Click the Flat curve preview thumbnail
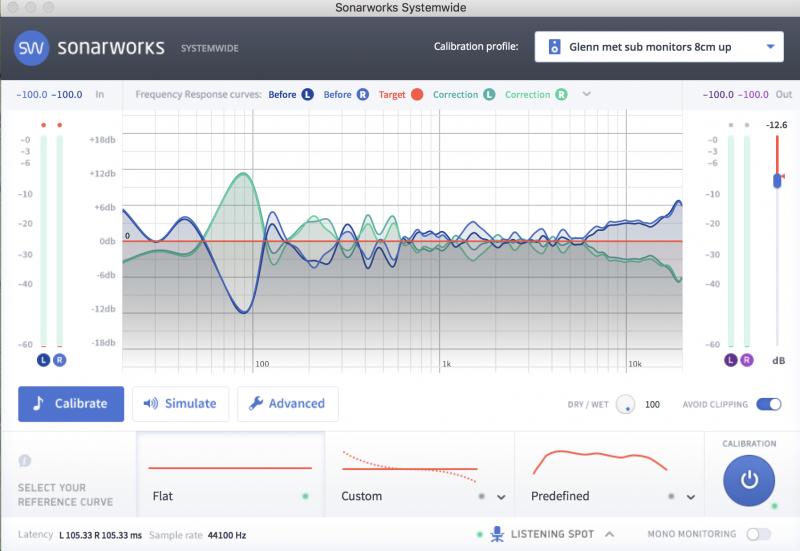Screen dimensions: 800x551 tap(230, 468)
